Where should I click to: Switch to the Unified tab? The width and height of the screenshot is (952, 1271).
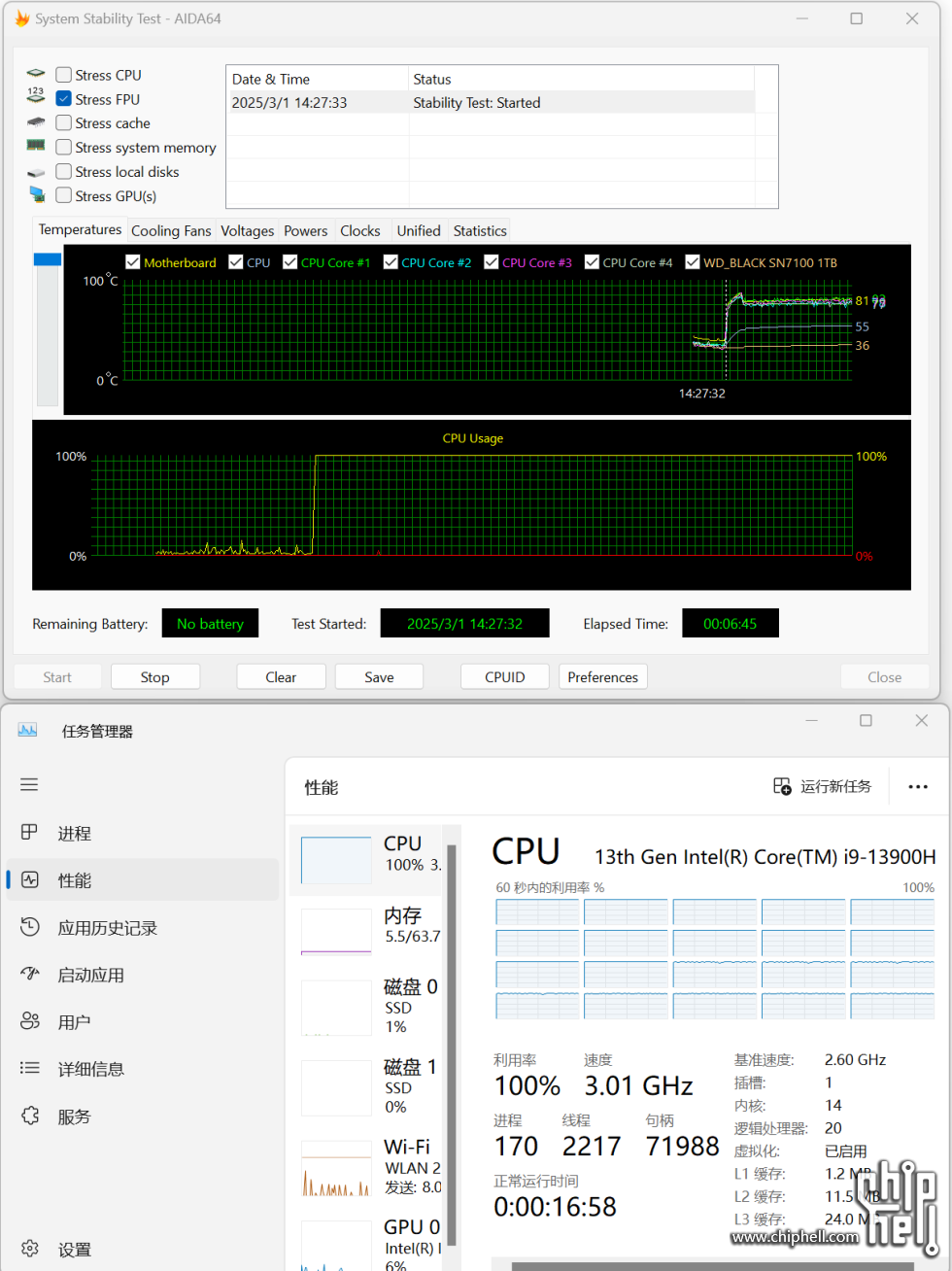[419, 231]
